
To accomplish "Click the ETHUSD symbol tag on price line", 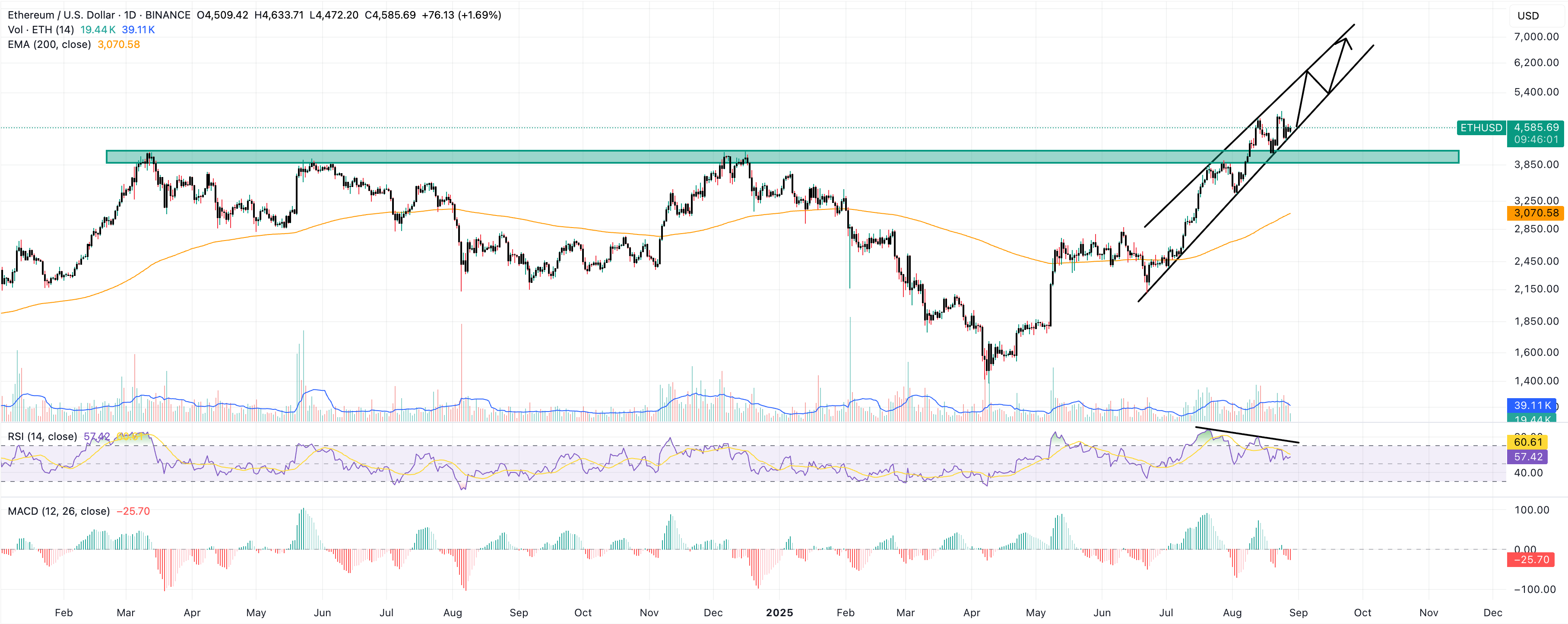I will pyautogui.click(x=1481, y=127).
